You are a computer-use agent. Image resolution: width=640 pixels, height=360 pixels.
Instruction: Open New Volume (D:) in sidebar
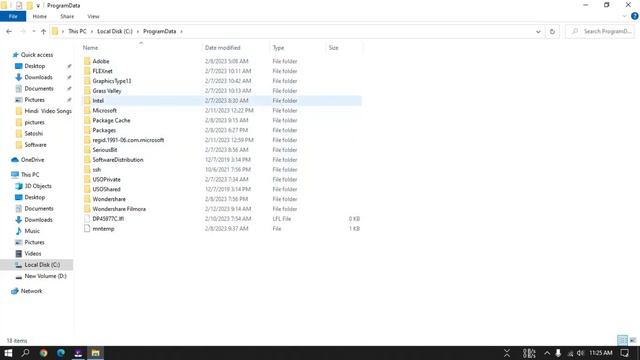click(45, 276)
